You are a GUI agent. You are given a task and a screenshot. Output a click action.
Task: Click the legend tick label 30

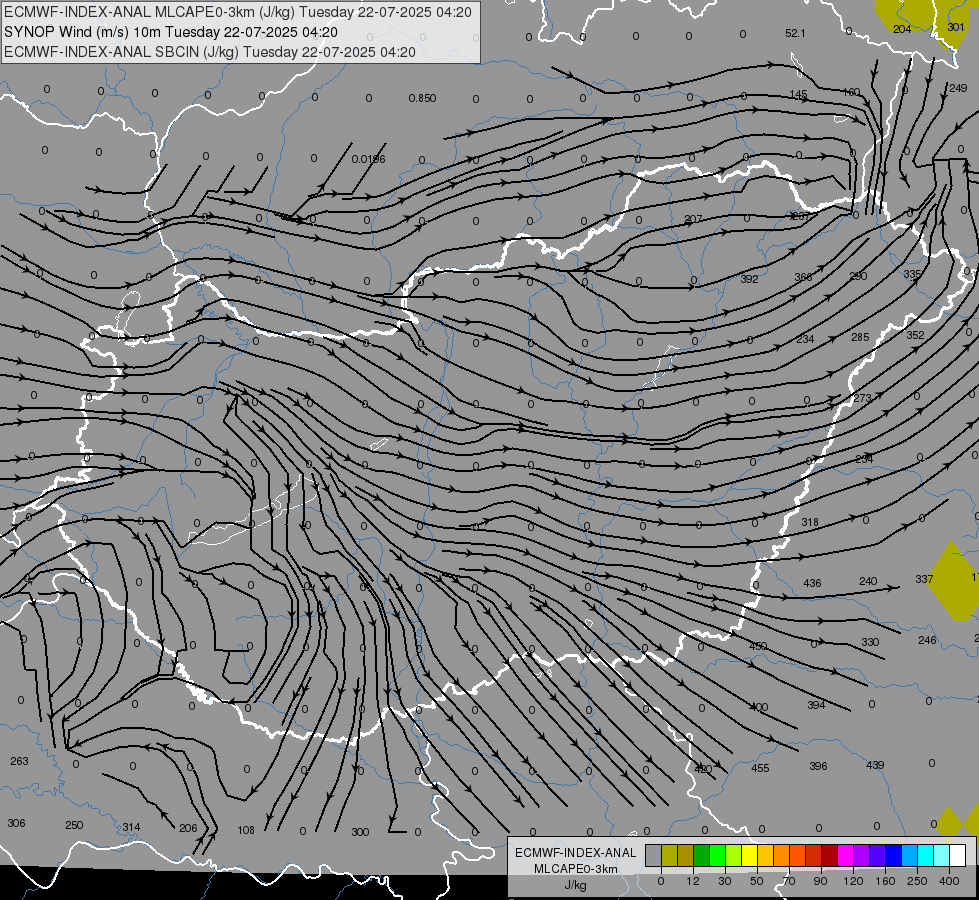pos(725,881)
